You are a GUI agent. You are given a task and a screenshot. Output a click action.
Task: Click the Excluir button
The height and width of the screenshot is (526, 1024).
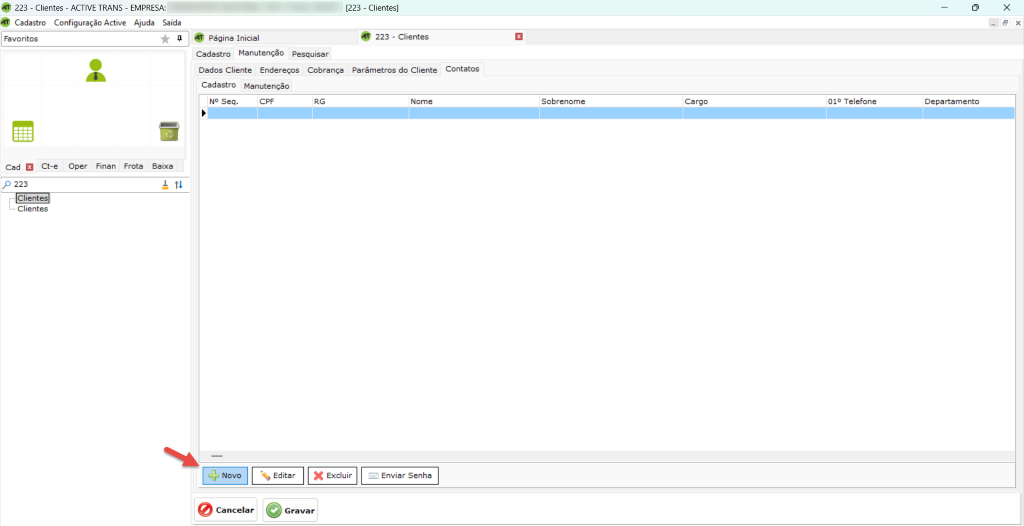point(332,476)
